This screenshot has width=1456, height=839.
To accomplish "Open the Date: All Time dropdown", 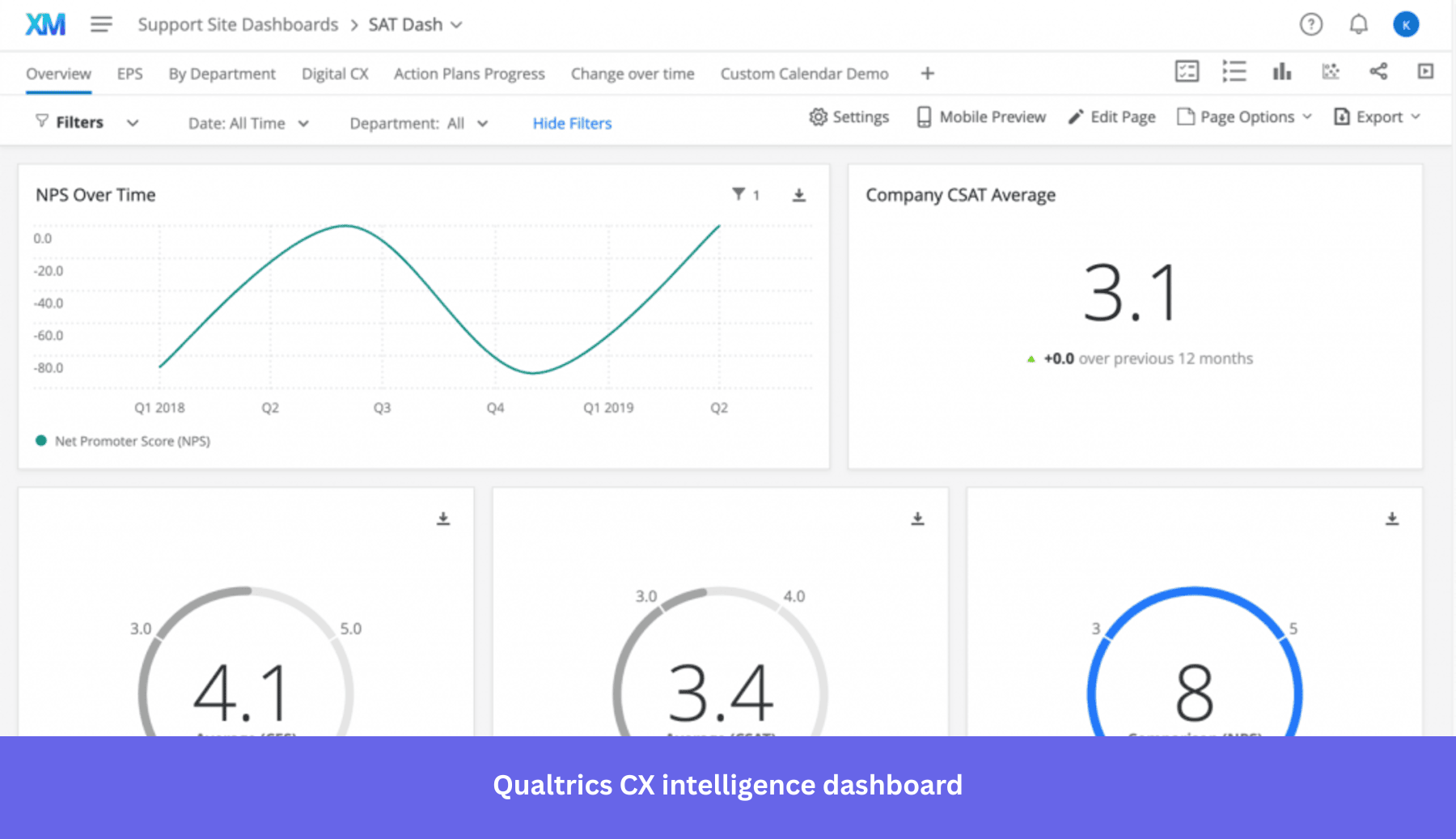I will 248,123.
